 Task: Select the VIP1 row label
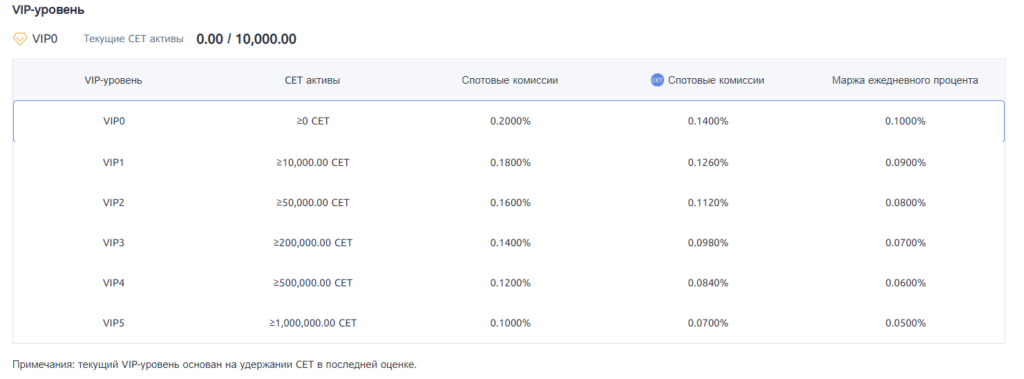(114, 162)
